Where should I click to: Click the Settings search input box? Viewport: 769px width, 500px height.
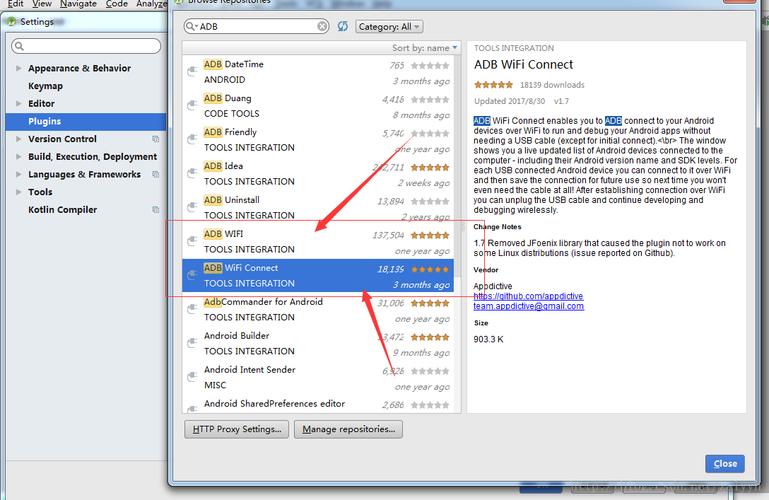click(x=86, y=46)
